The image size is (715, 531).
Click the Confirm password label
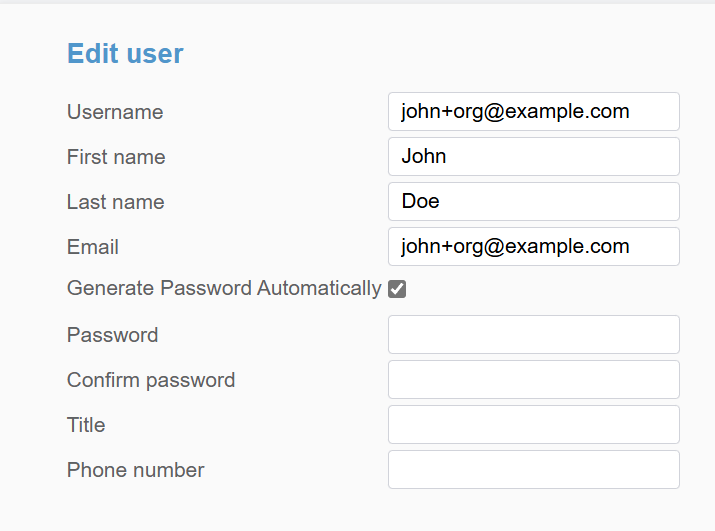click(x=151, y=380)
